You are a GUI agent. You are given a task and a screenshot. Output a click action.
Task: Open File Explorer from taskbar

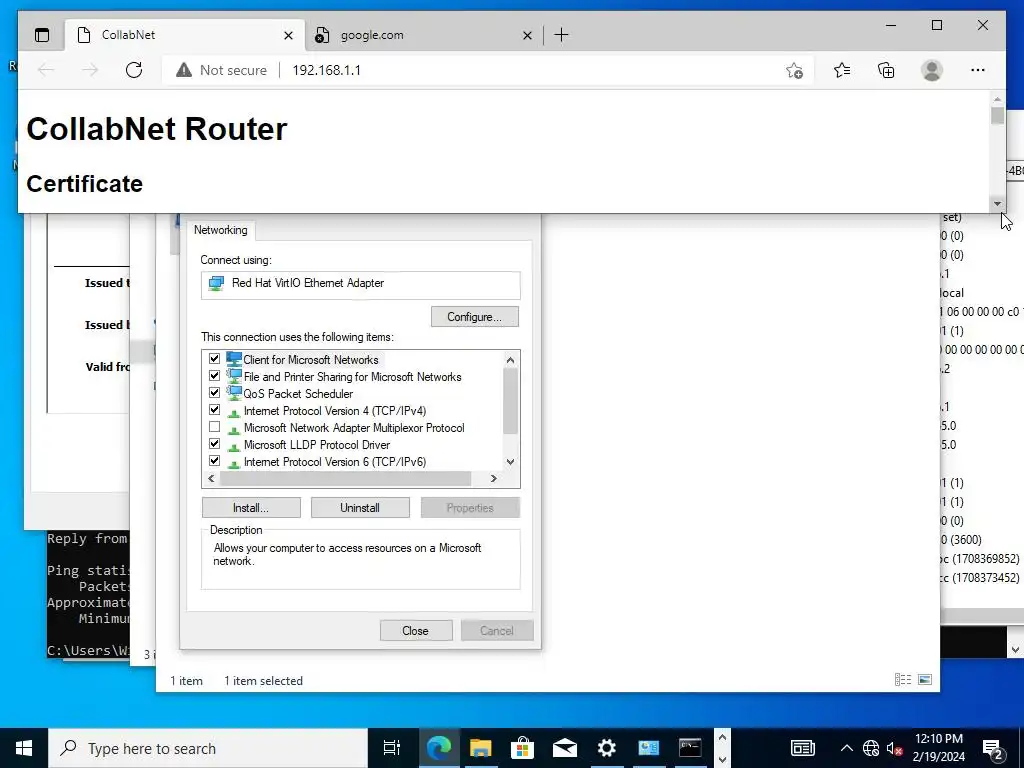481,748
